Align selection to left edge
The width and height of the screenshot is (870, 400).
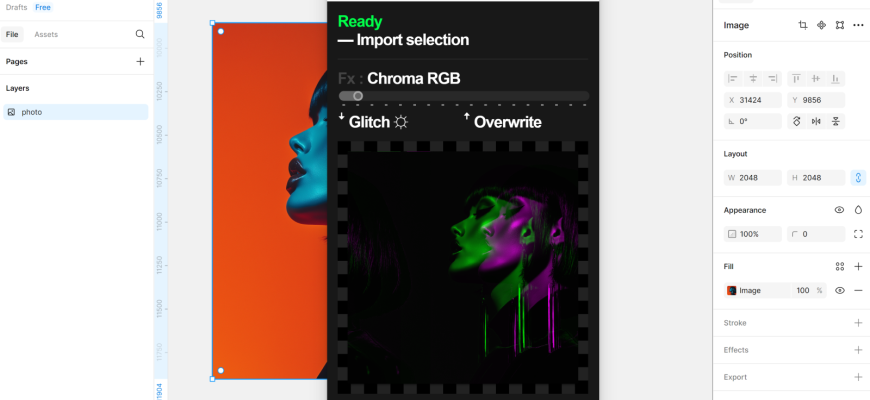(733, 78)
